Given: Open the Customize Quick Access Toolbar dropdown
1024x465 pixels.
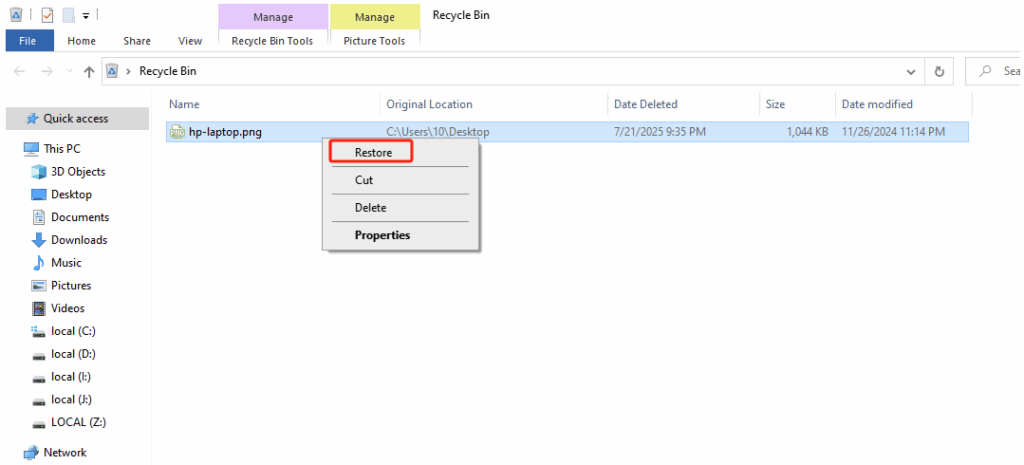Looking at the screenshot, I should [x=86, y=16].
